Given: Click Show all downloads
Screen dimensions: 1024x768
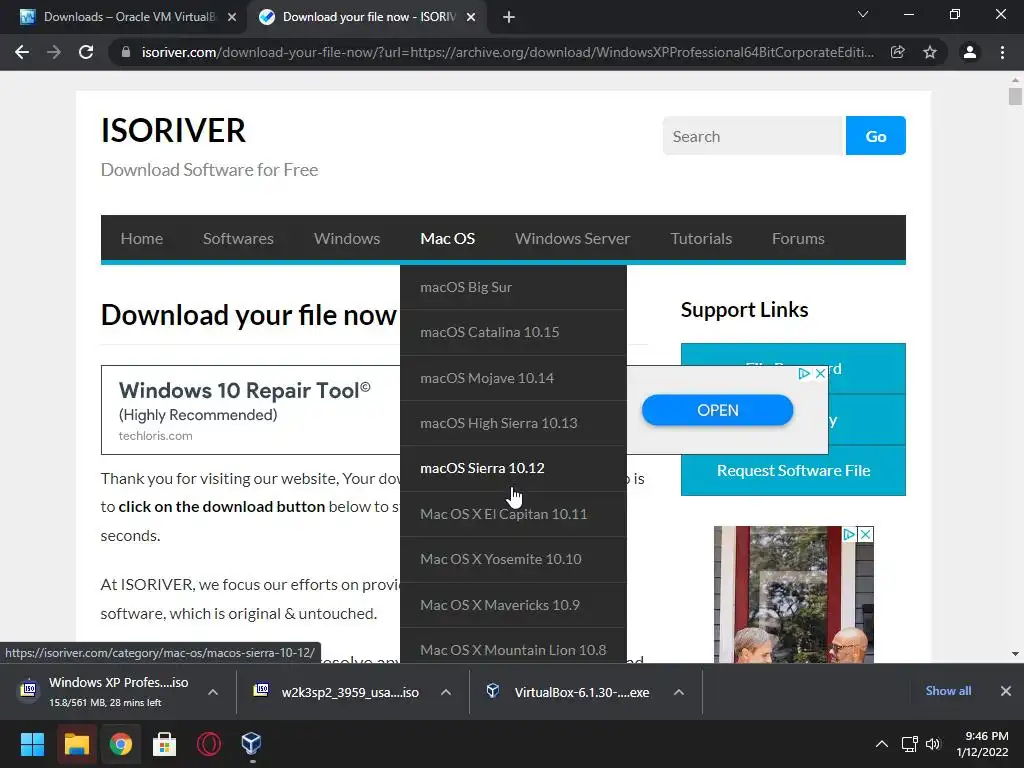Looking at the screenshot, I should [948, 691].
